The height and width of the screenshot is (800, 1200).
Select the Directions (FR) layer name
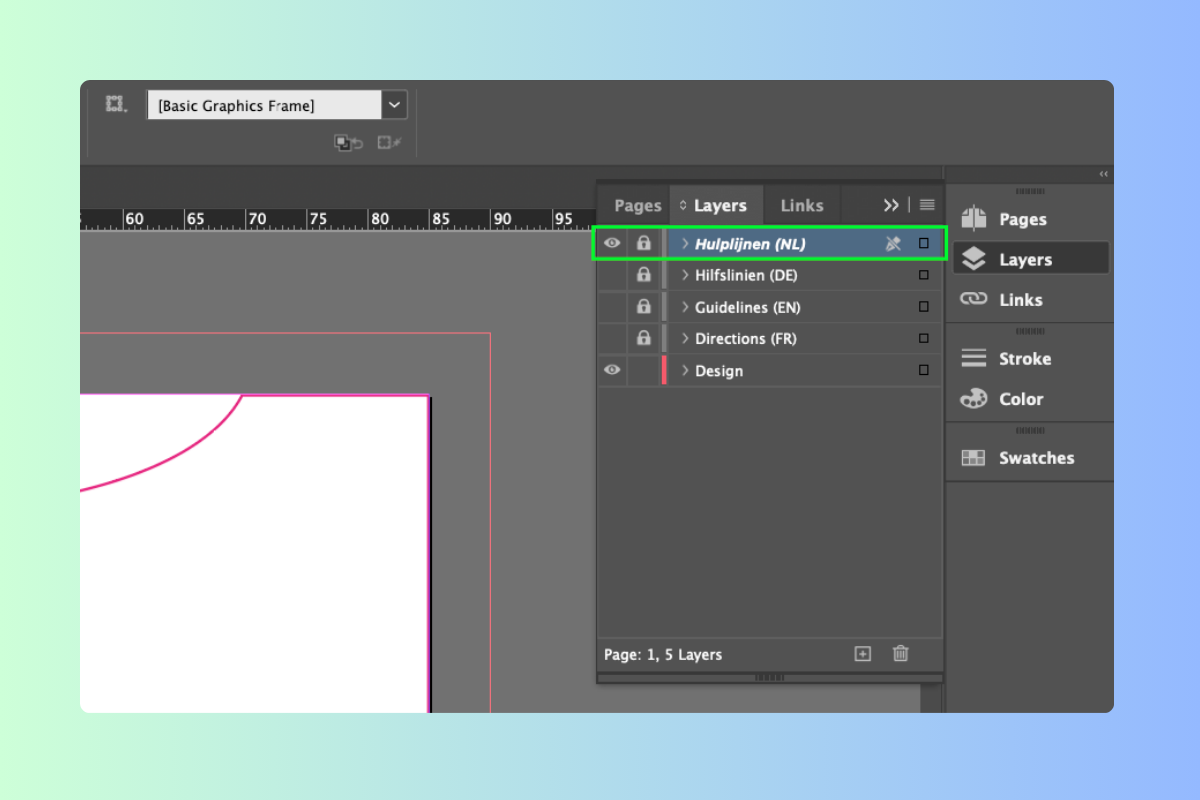coord(746,339)
